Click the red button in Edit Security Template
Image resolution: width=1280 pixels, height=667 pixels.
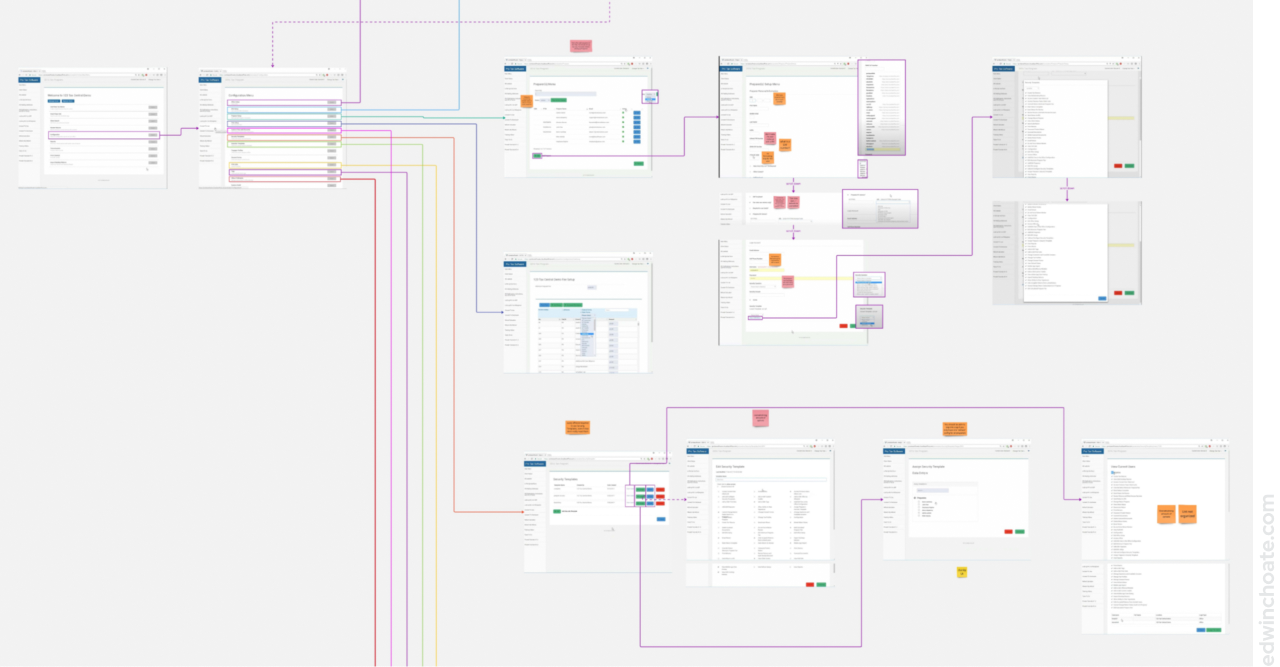[810, 584]
